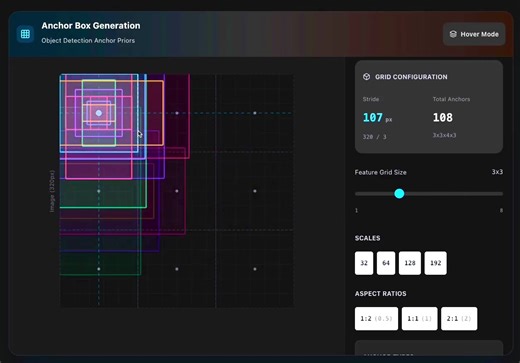
Task: Click the bottom-middle grid cell center dot
Action: 177,269
